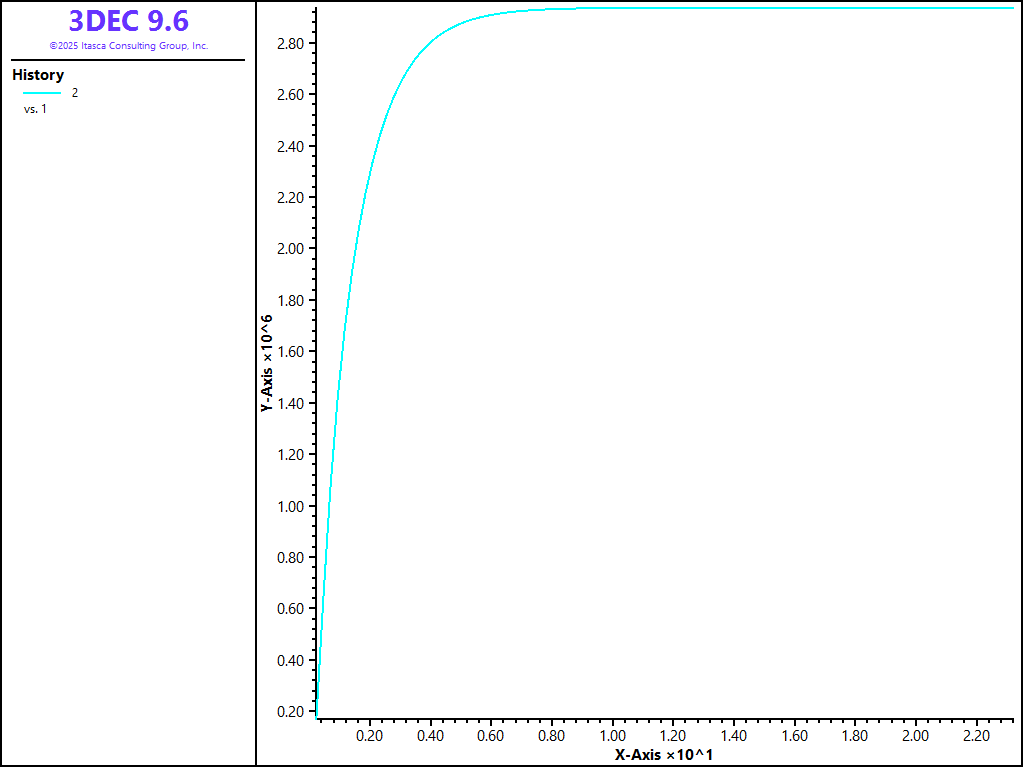The image size is (1024, 768).
Task: Select the 1.00 tick label on X-axis
Action: click(x=612, y=736)
